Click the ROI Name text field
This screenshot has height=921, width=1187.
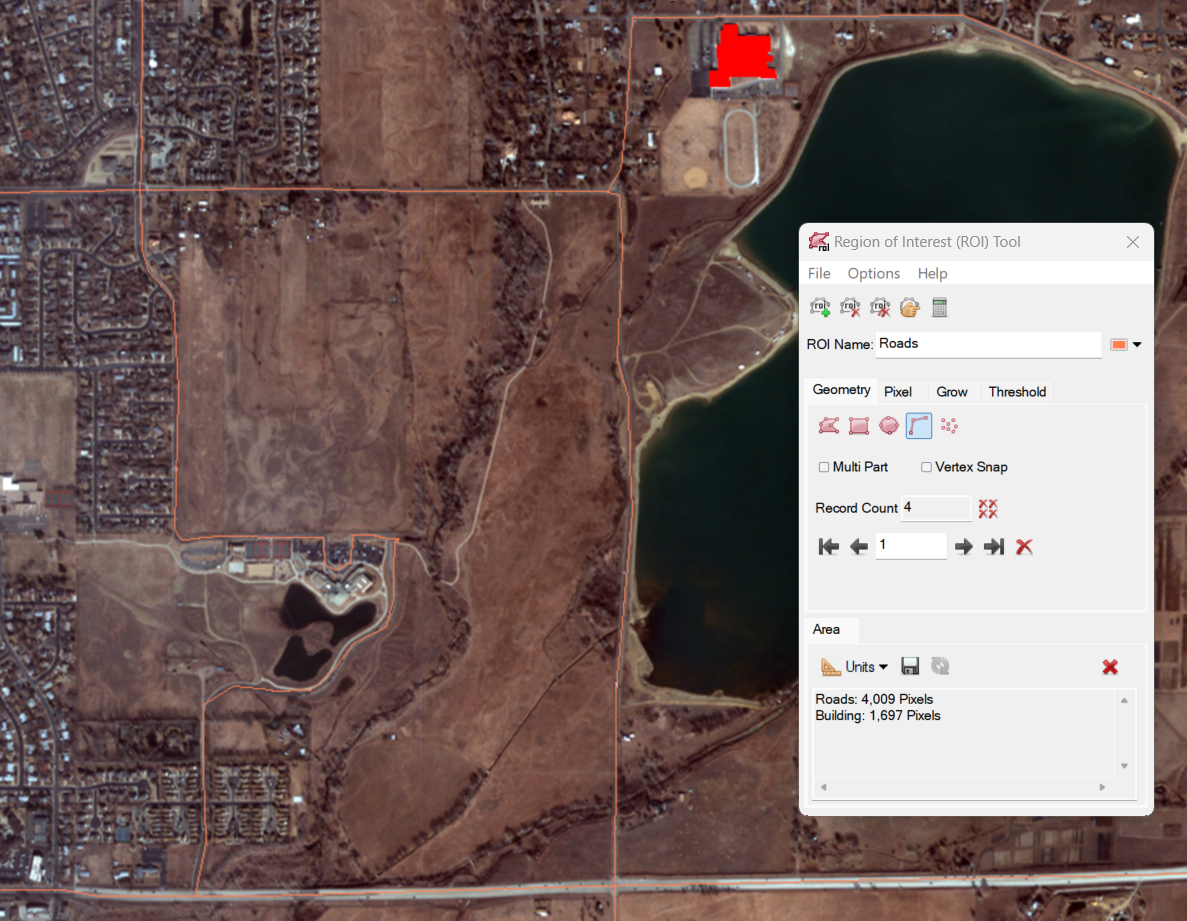point(987,344)
